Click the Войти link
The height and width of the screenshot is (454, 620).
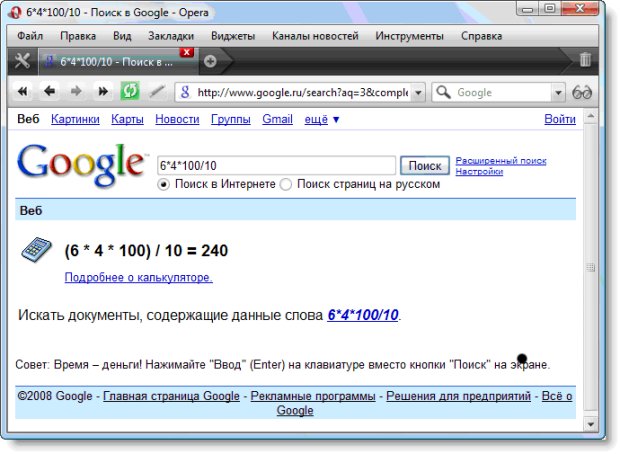(560, 119)
